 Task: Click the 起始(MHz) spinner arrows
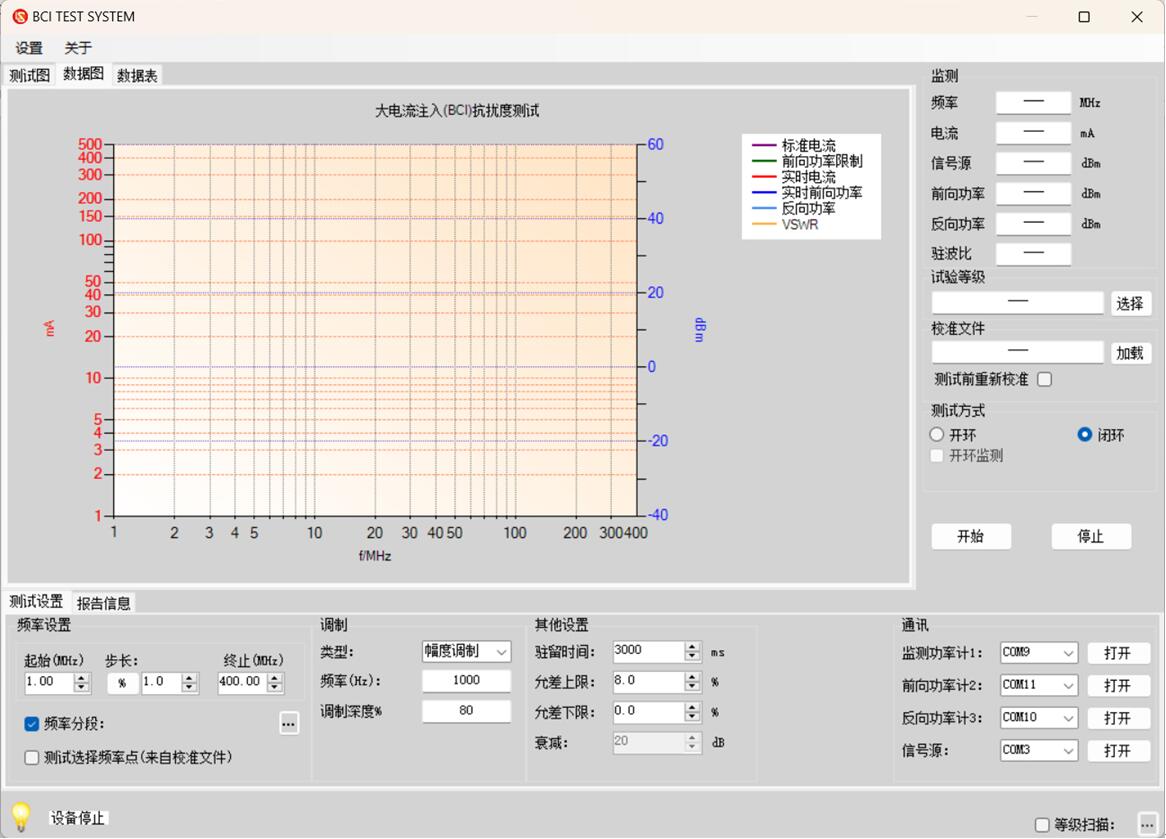point(82,682)
